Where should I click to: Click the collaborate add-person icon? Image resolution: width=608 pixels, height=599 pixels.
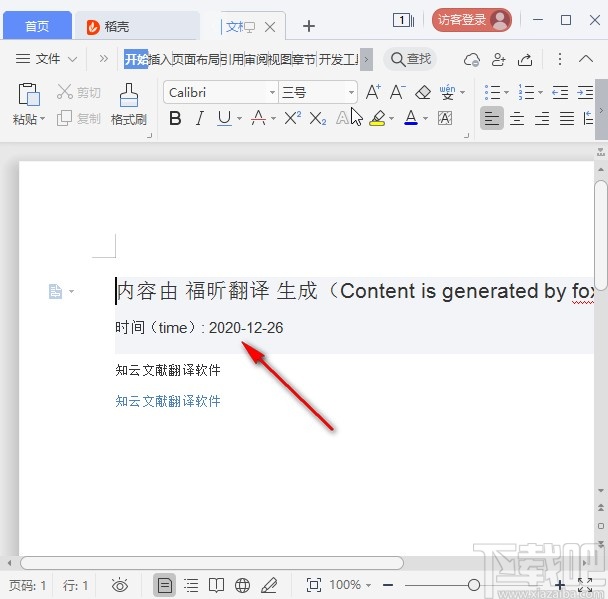click(498, 59)
